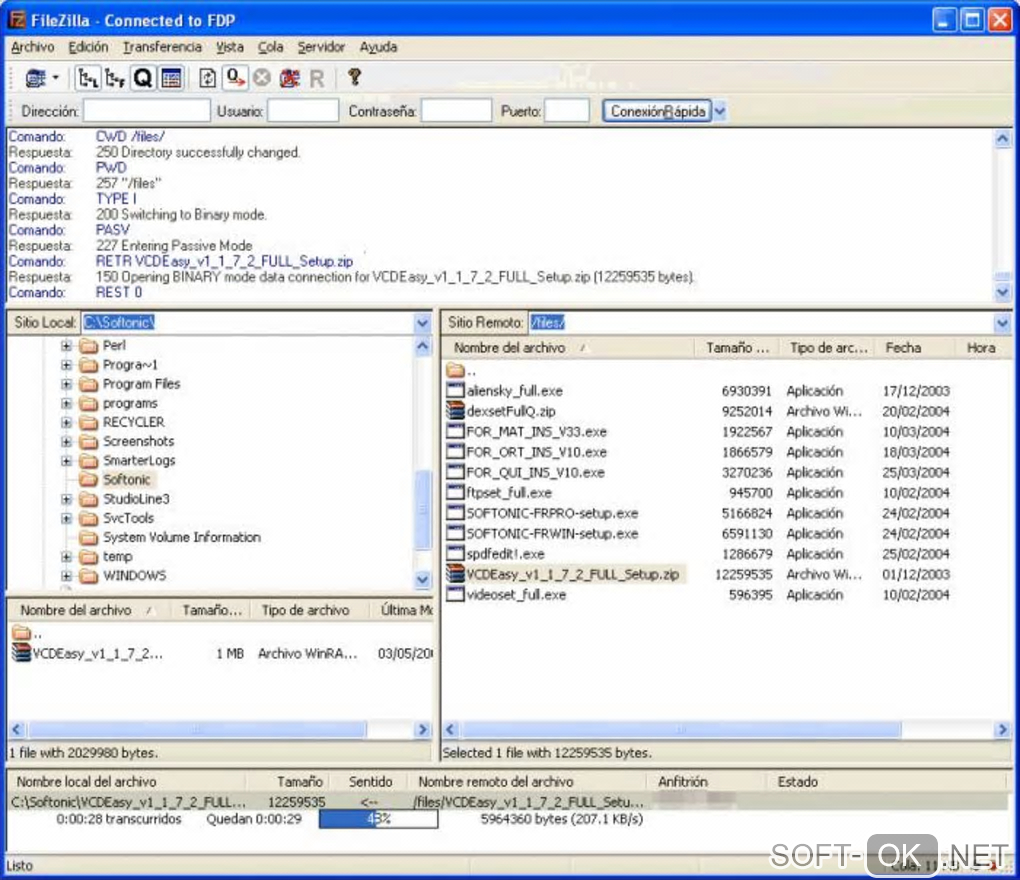The width and height of the screenshot is (1020, 880).
Task: Open remote parent directory folder icon
Action: tap(455, 370)
